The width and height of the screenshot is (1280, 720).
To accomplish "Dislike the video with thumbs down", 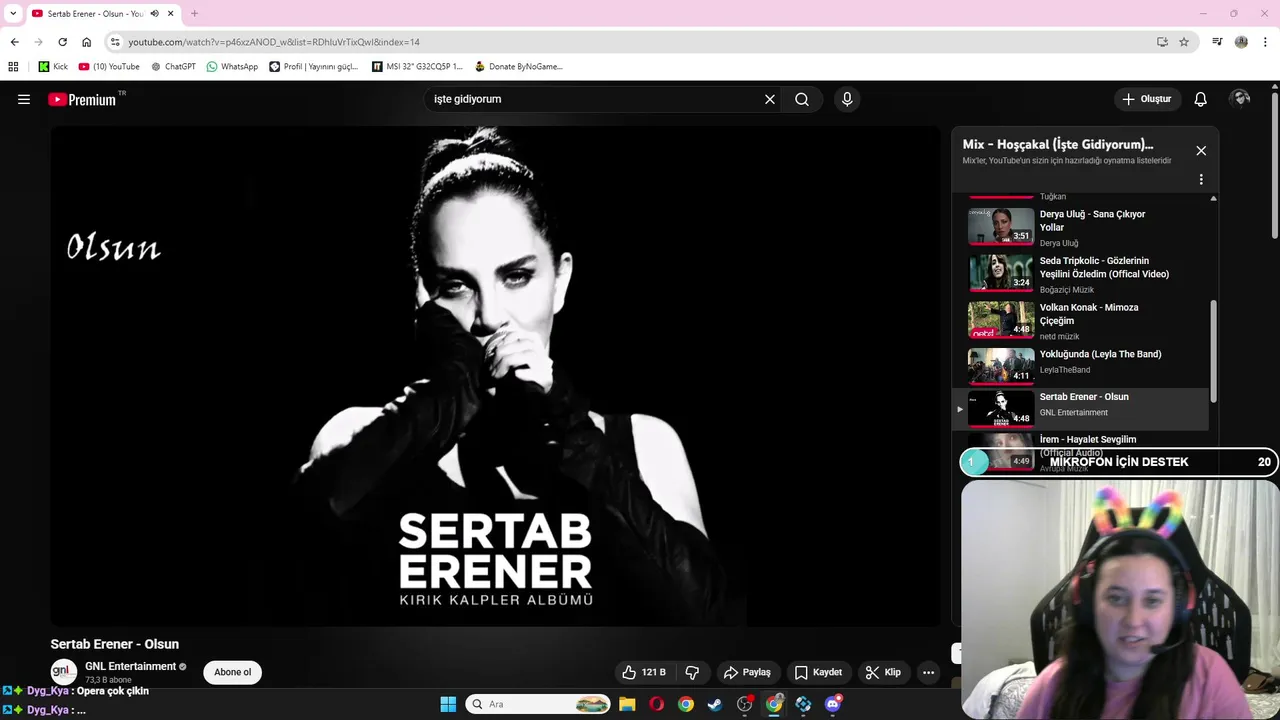I will pyautogui.click(x=692, y=672).
